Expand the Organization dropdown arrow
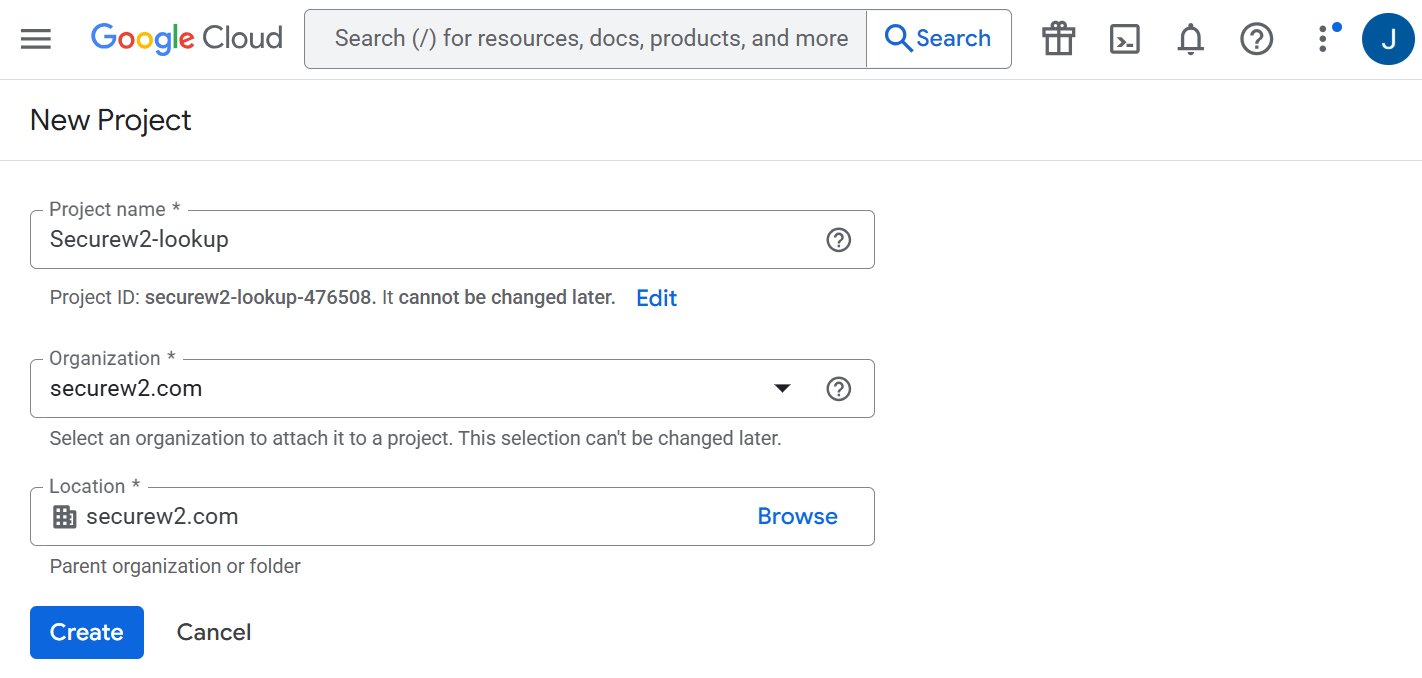Screen dimensions: 1422x678 [783, 389]
